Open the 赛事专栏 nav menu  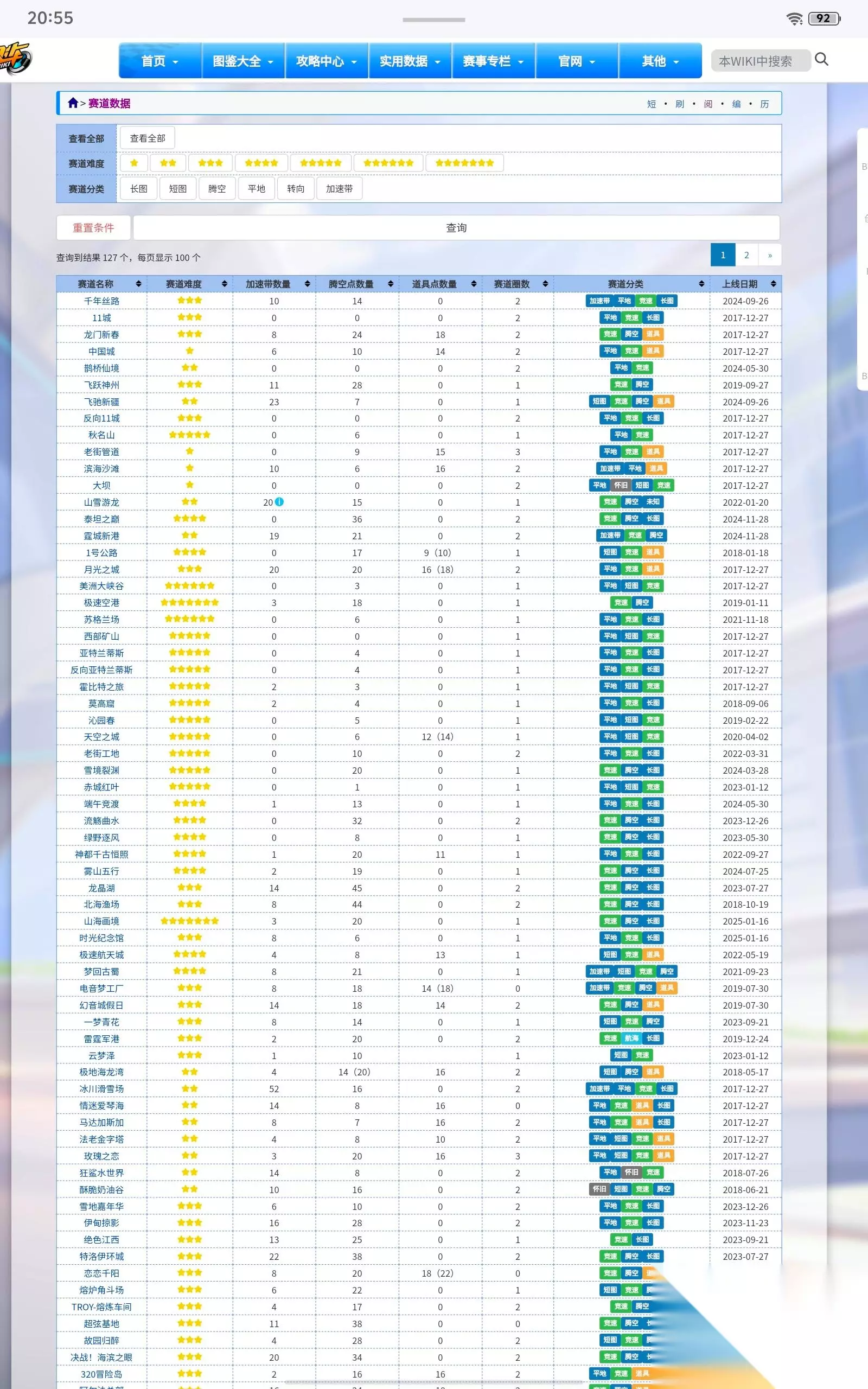coord(493,61)
